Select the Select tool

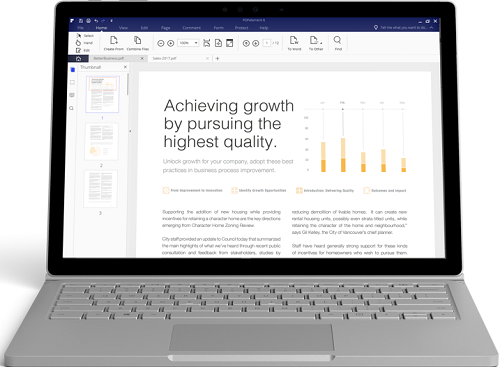click(x=85, y=35)
